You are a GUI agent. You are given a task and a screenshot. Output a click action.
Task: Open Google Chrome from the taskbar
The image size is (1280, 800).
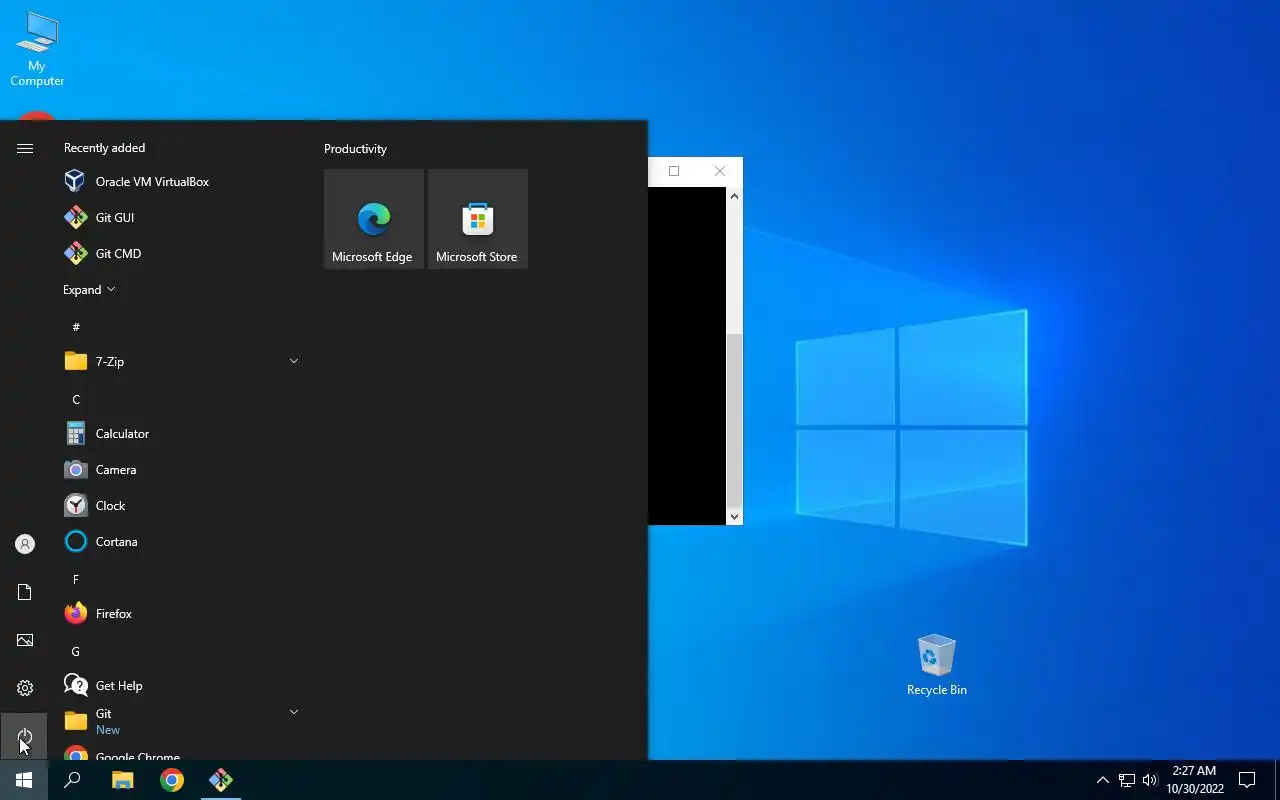(172, 780)
